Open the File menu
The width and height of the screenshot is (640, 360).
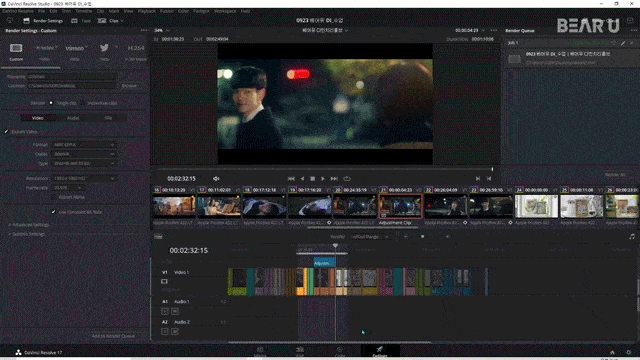pyautogui.click(x=42, y=11)
